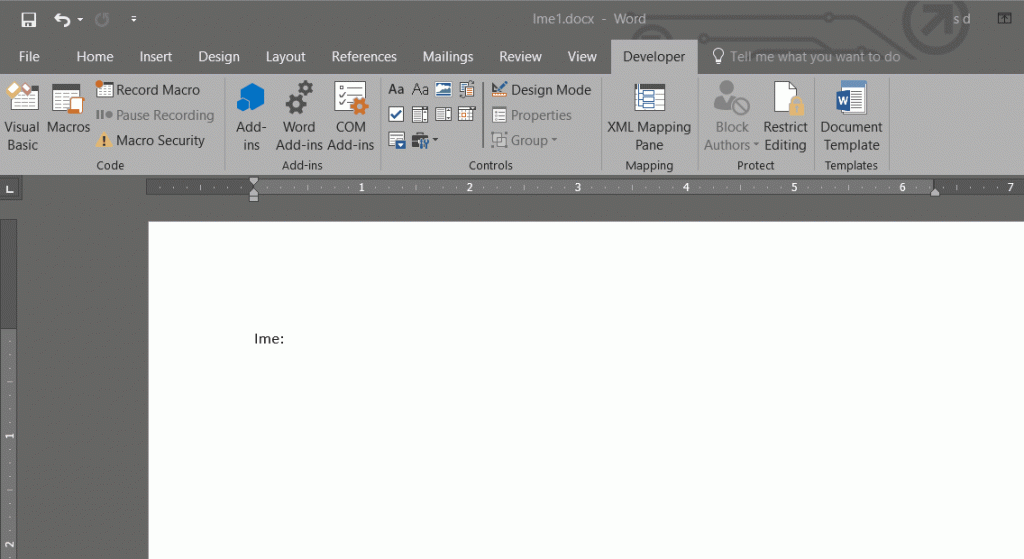
Task: Switch to the Mailings tab
Action: (x=447, y=57)
